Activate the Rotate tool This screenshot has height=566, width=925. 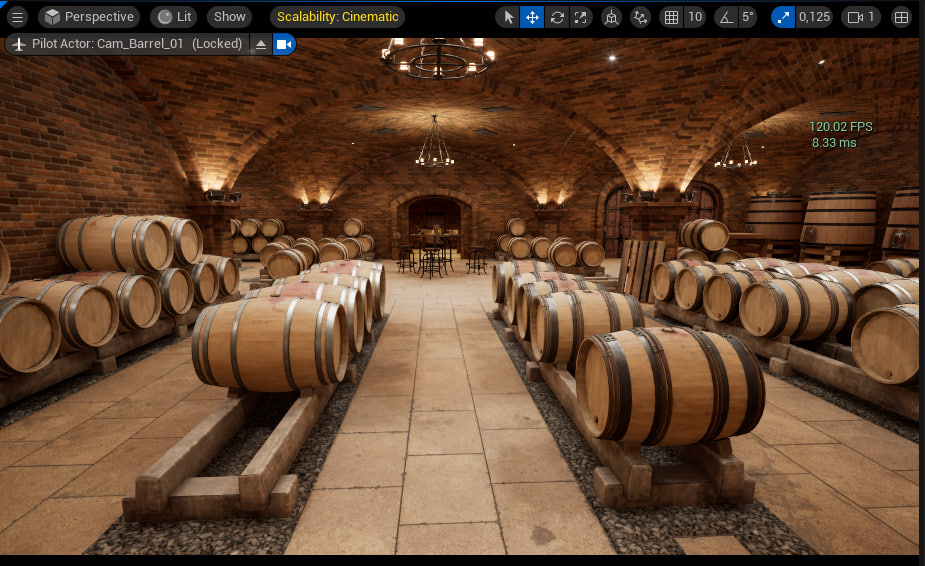557,17
